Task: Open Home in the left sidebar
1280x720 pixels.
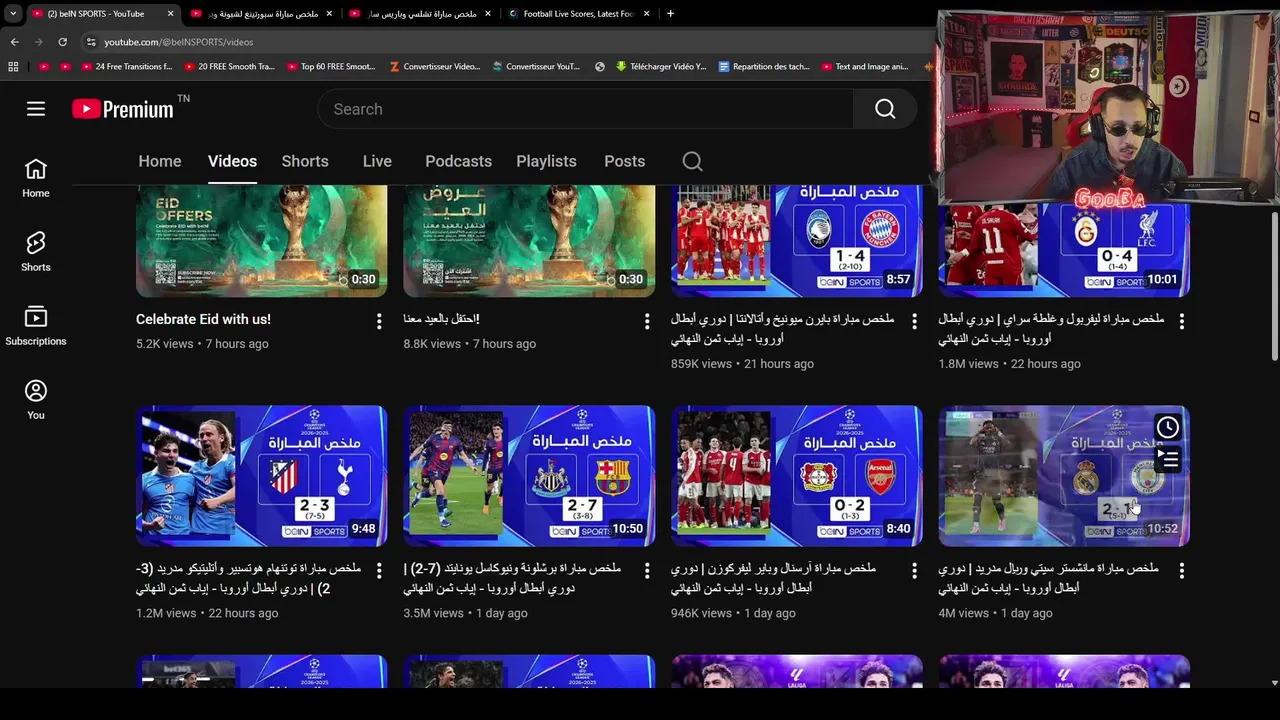Action: tap(36, 178)
